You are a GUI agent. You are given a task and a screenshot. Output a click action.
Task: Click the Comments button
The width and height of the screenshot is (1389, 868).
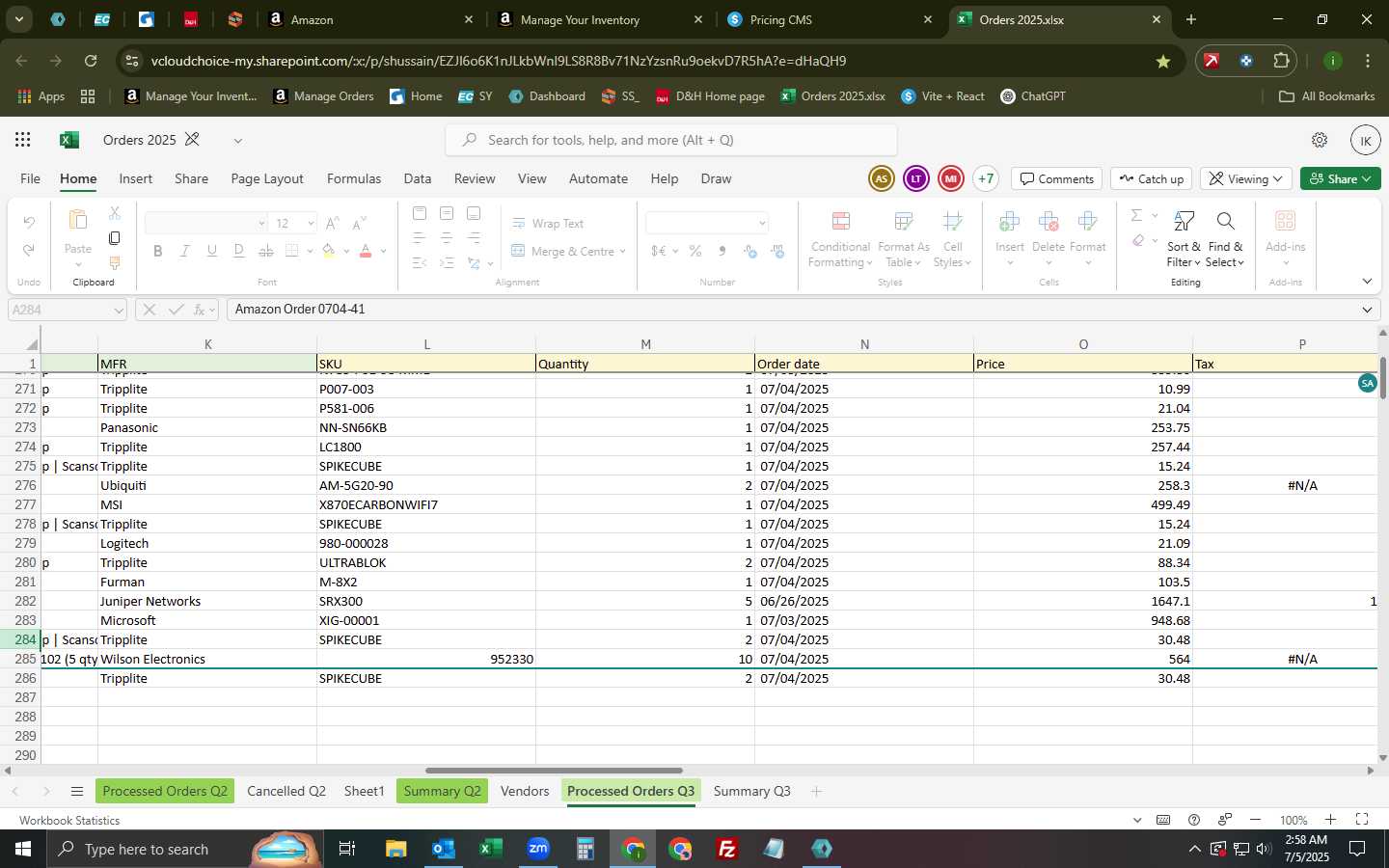(1057, 179)
